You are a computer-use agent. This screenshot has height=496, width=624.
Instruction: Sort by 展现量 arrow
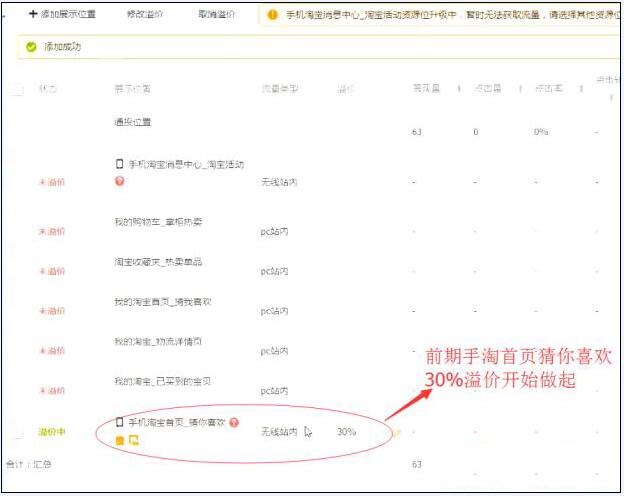click(459, 88)
